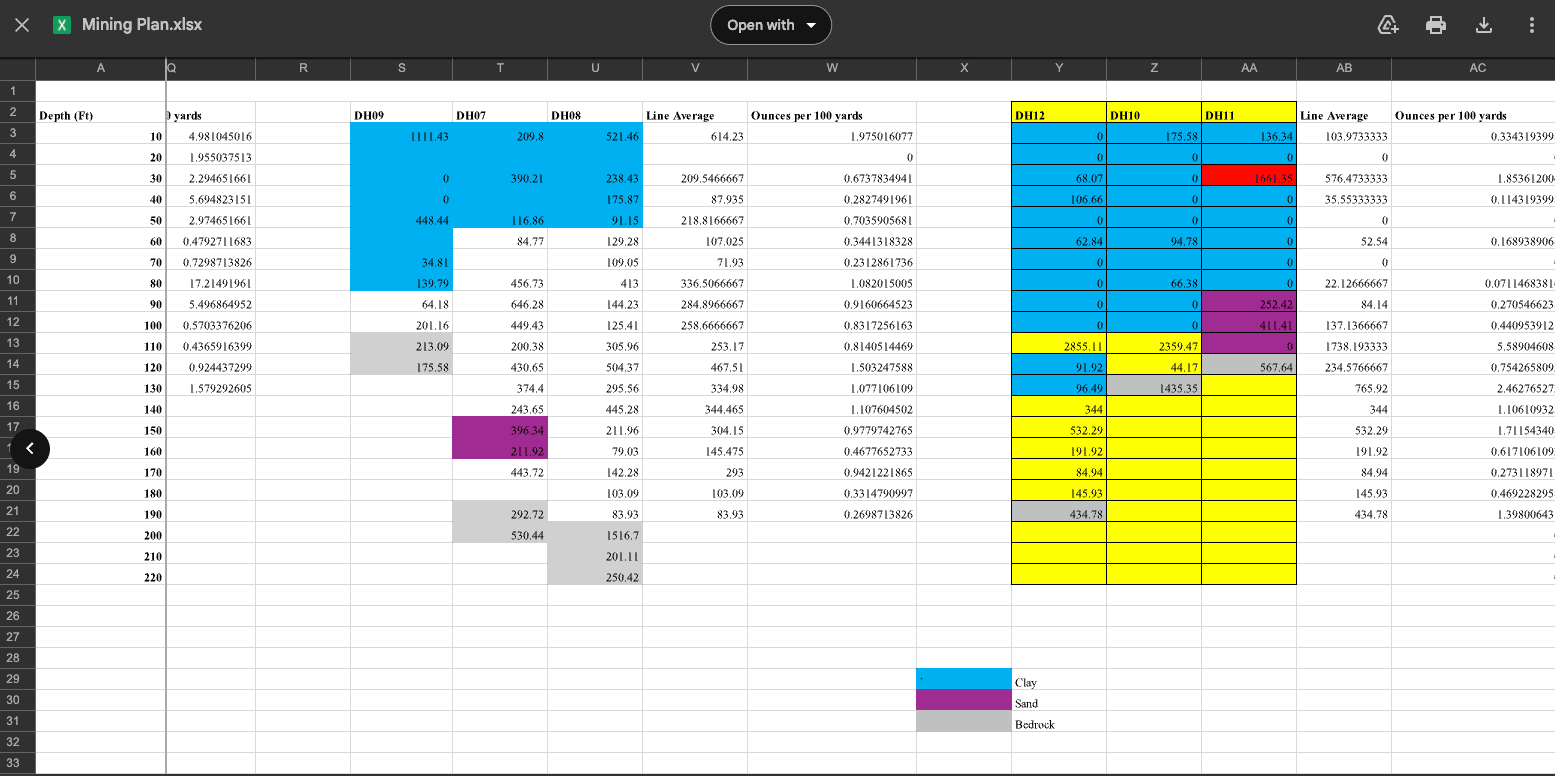Viewport: 1555px width, 776px height.
Task: Select the red cell showing 1661.35
Action: point(1248,178)
